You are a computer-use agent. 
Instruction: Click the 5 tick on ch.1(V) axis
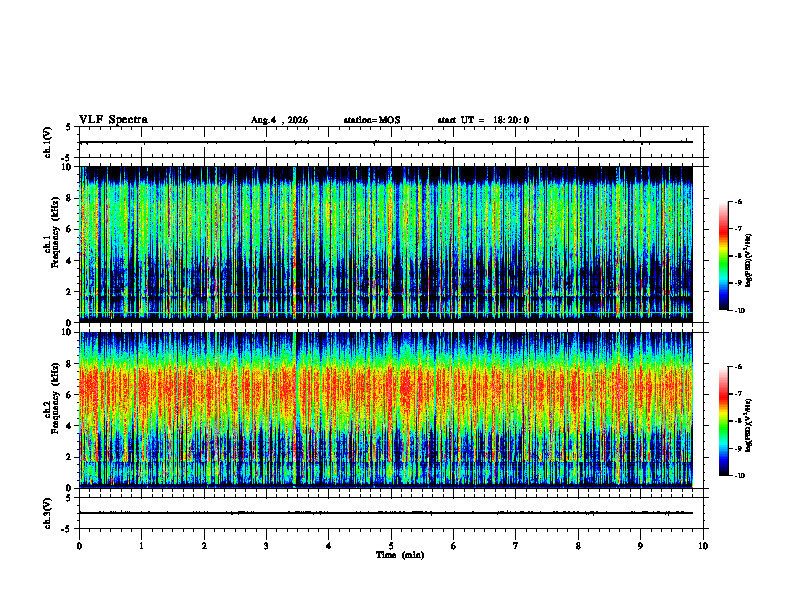point(68,127)
